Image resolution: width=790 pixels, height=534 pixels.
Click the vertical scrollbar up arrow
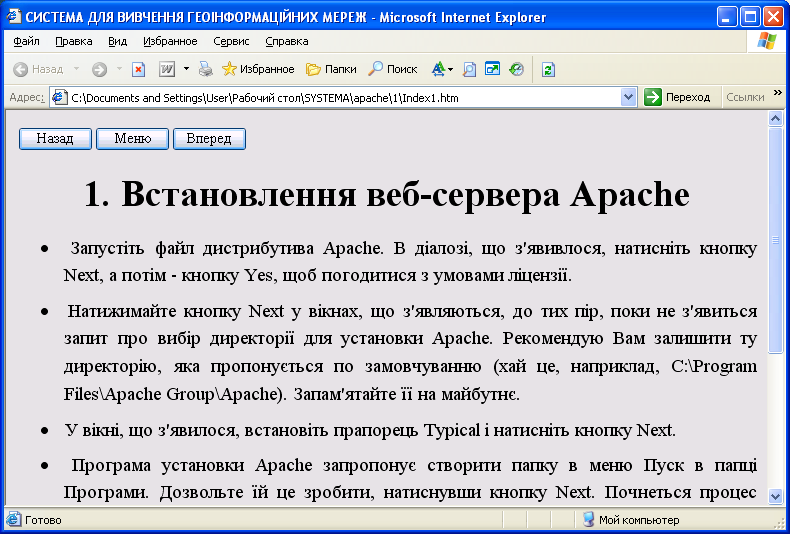pyautogui.click(x=775, y=118)
